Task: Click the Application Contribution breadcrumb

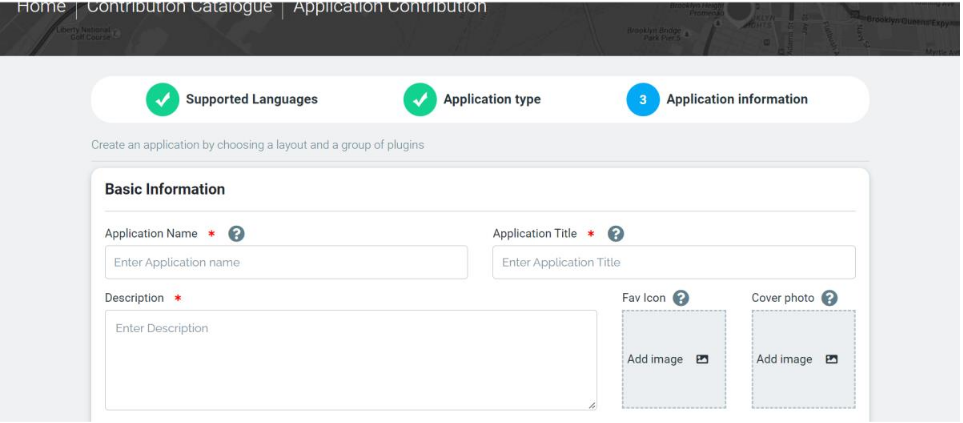Action: [390, 8]
